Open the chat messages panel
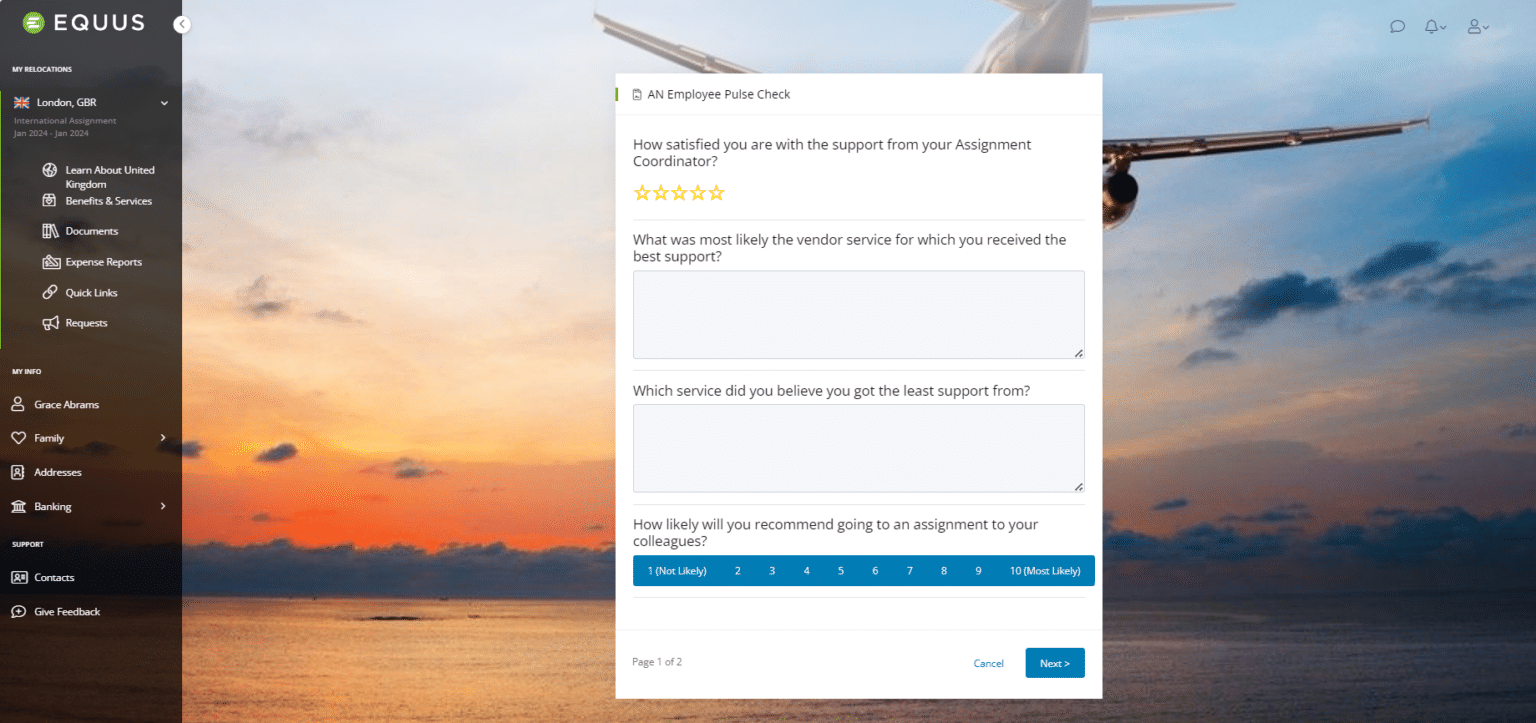Viewport: 1536px width, 723px height. pyautogui.click(x=1396, y=26)
